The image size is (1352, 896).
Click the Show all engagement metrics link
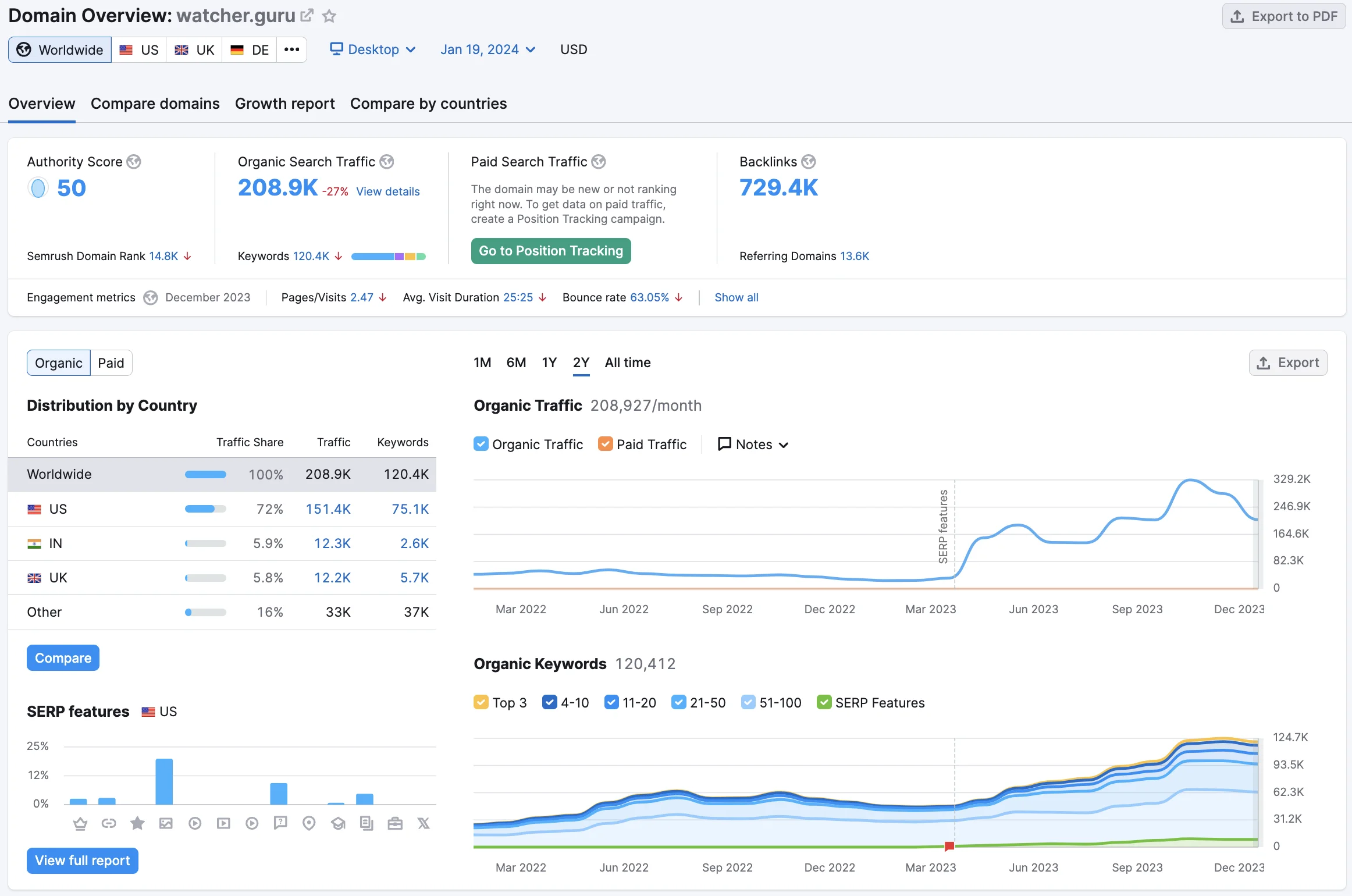pyautogui.click(x=736, y=296)
